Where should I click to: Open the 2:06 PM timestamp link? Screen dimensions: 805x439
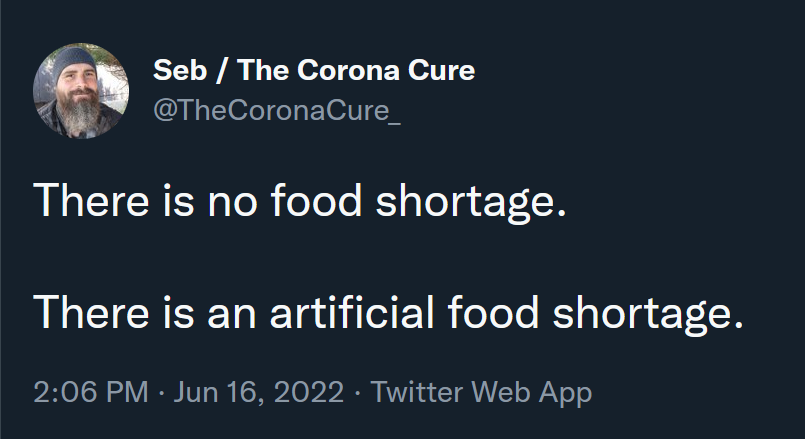click(x=91, y=392)
